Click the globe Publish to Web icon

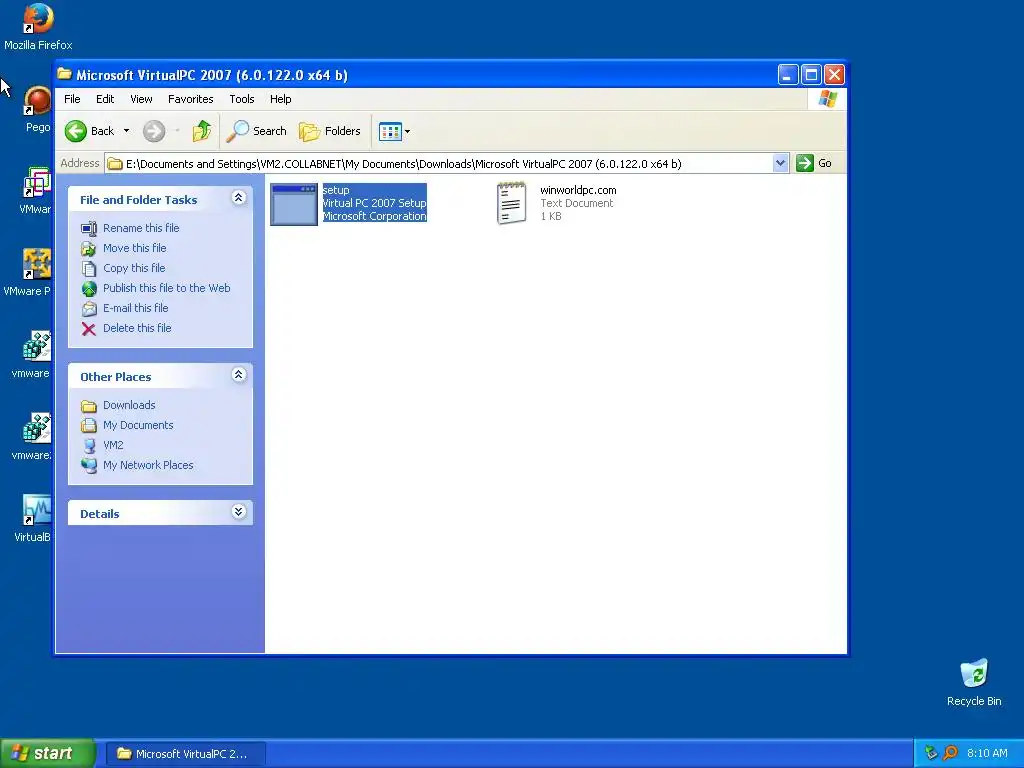(x=89, y=289)
